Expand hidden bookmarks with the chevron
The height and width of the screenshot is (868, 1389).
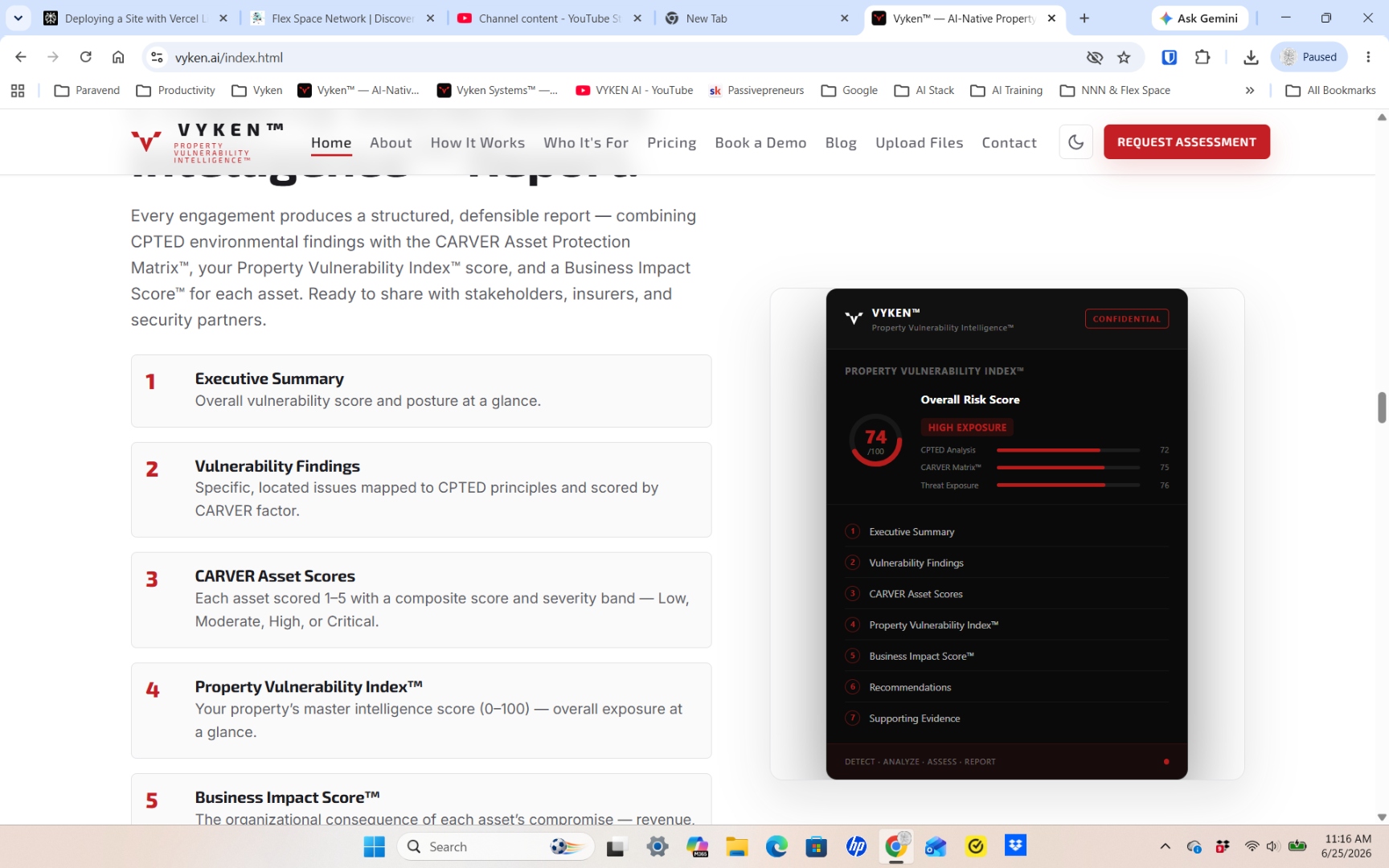point(1250,91)
